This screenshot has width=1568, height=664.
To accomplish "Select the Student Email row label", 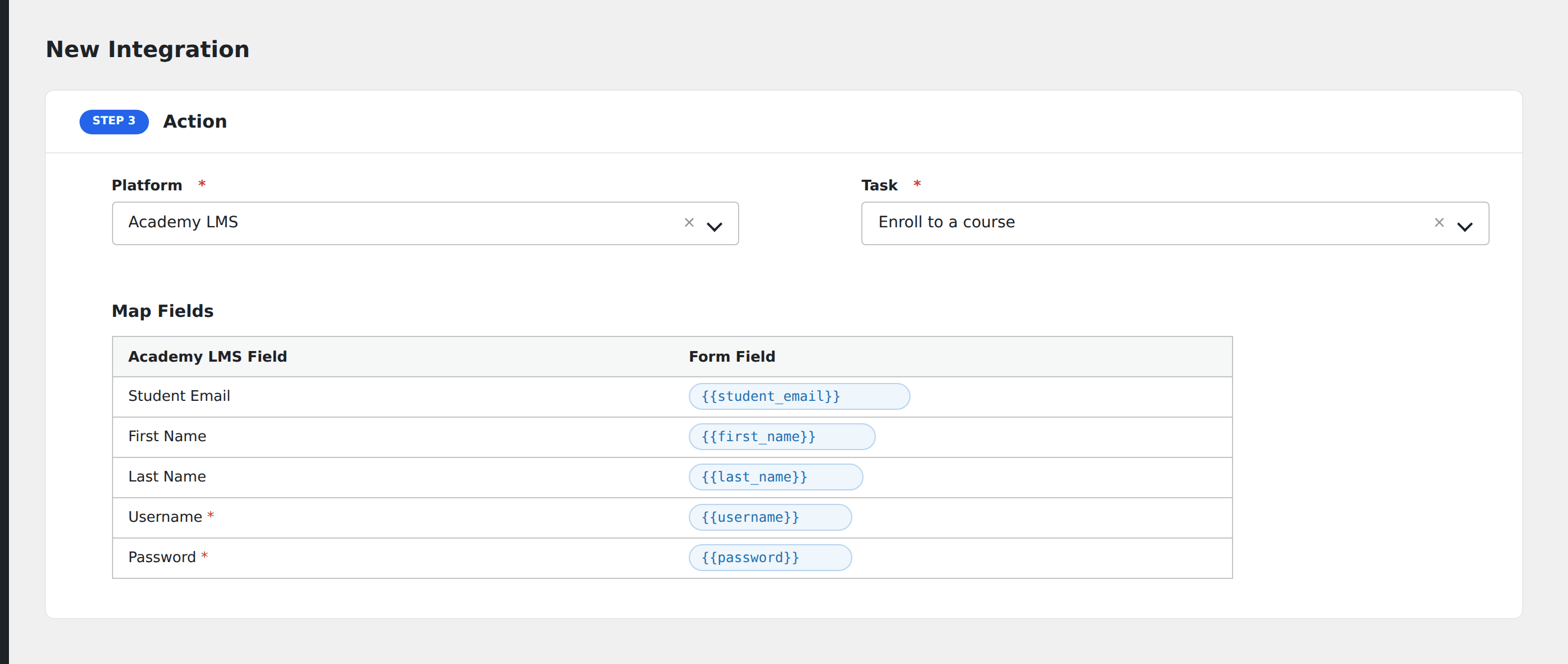I will tap(179, 396).
